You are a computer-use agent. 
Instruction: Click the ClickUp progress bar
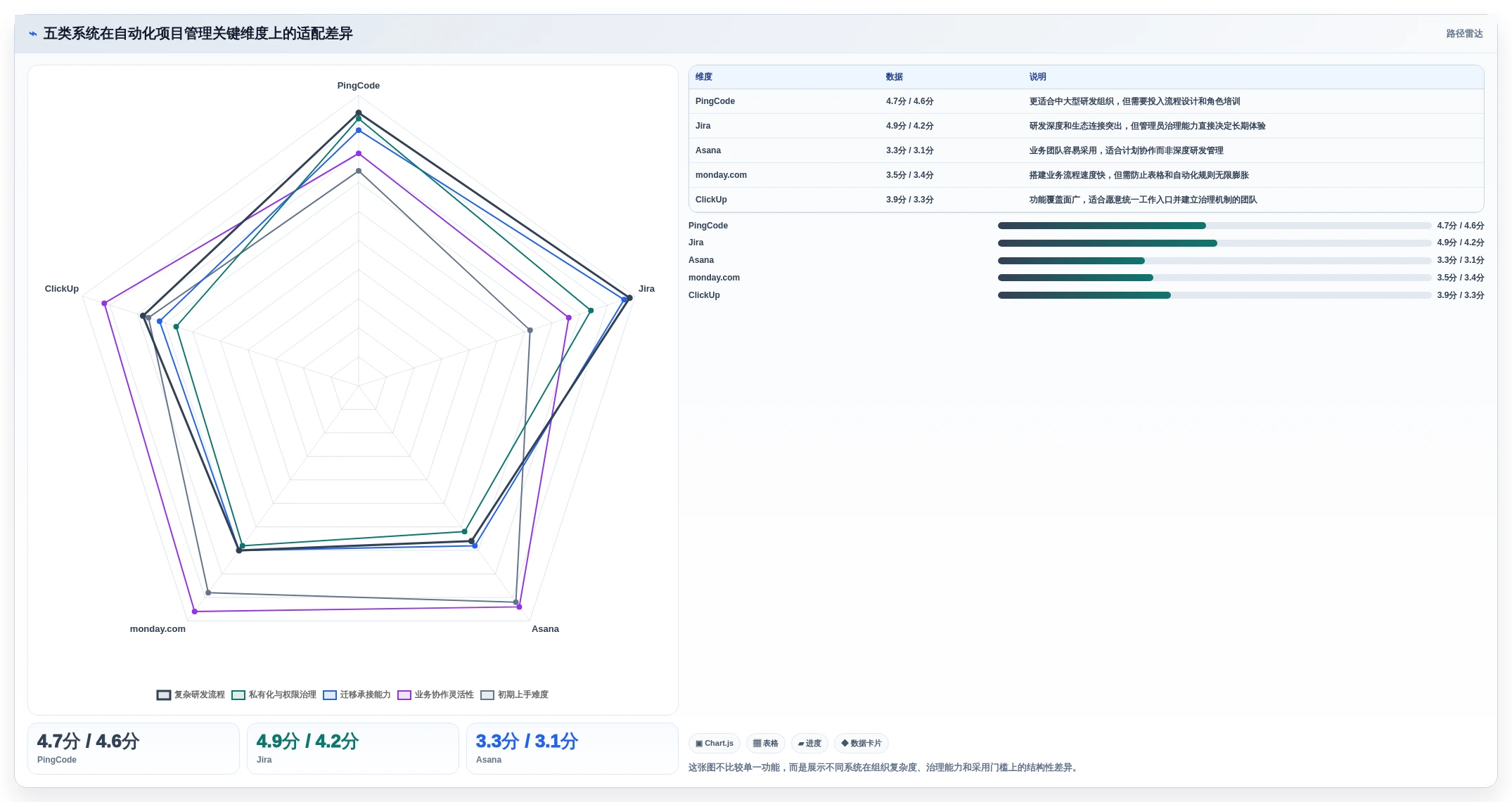pos(1215,295)
